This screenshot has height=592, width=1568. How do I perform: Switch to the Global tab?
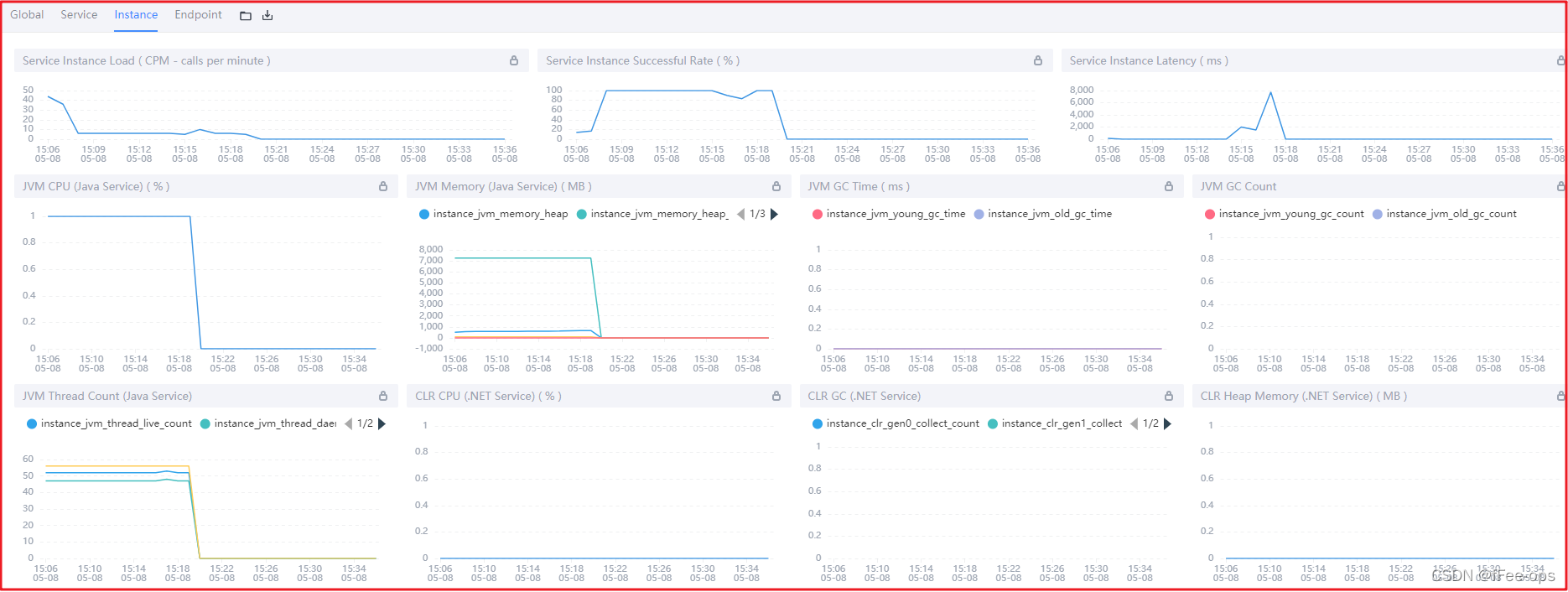[27, 15]
